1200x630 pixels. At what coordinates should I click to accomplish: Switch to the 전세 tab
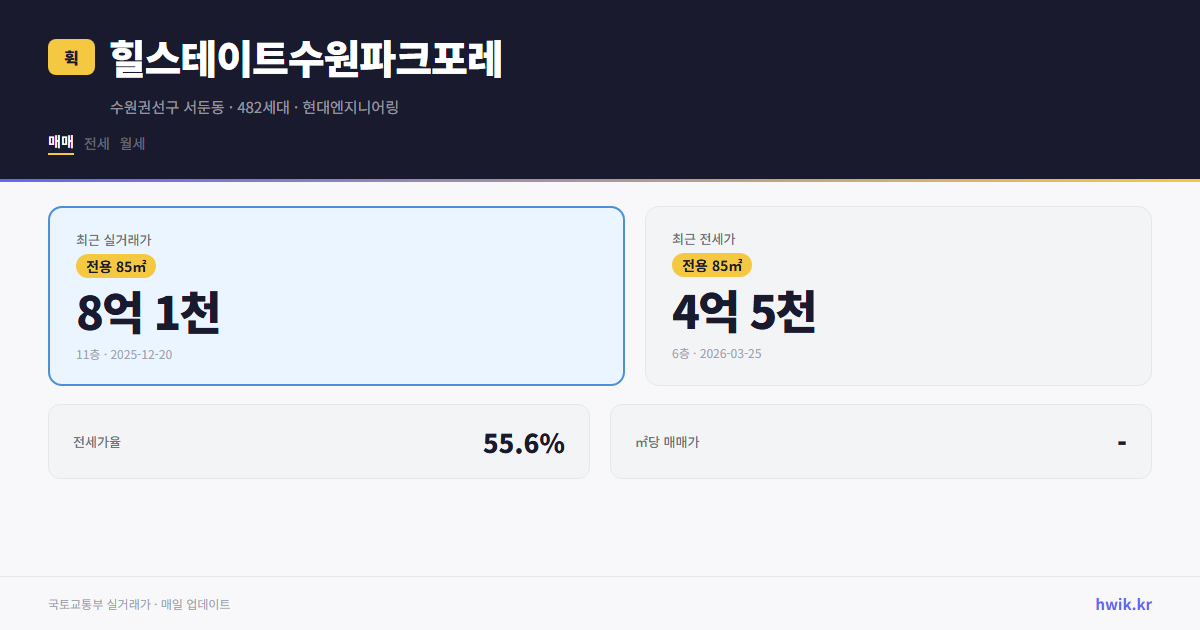[x=94, y=143]
